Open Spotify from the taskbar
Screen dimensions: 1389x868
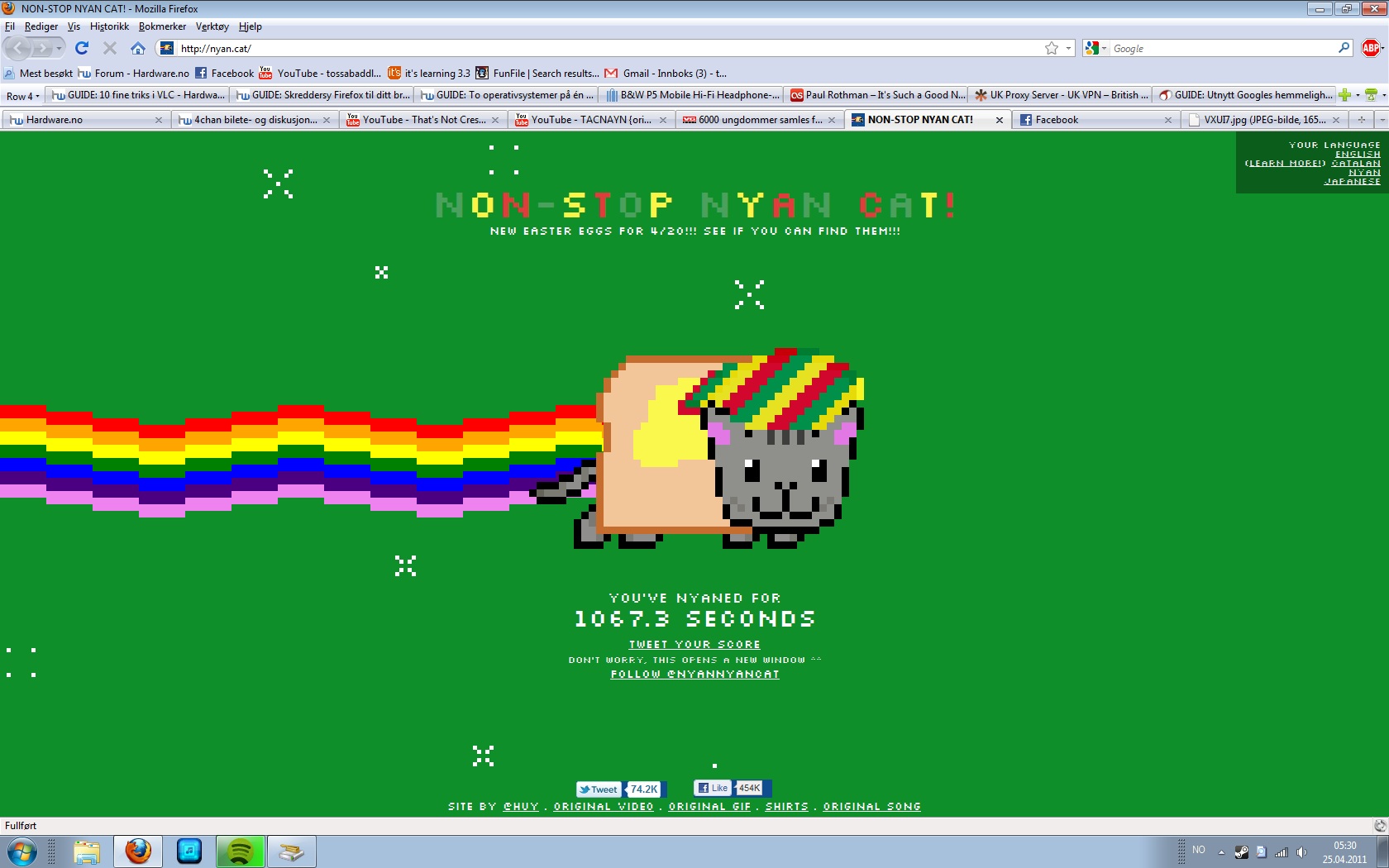pyautogui.click(x=240, y=851)
